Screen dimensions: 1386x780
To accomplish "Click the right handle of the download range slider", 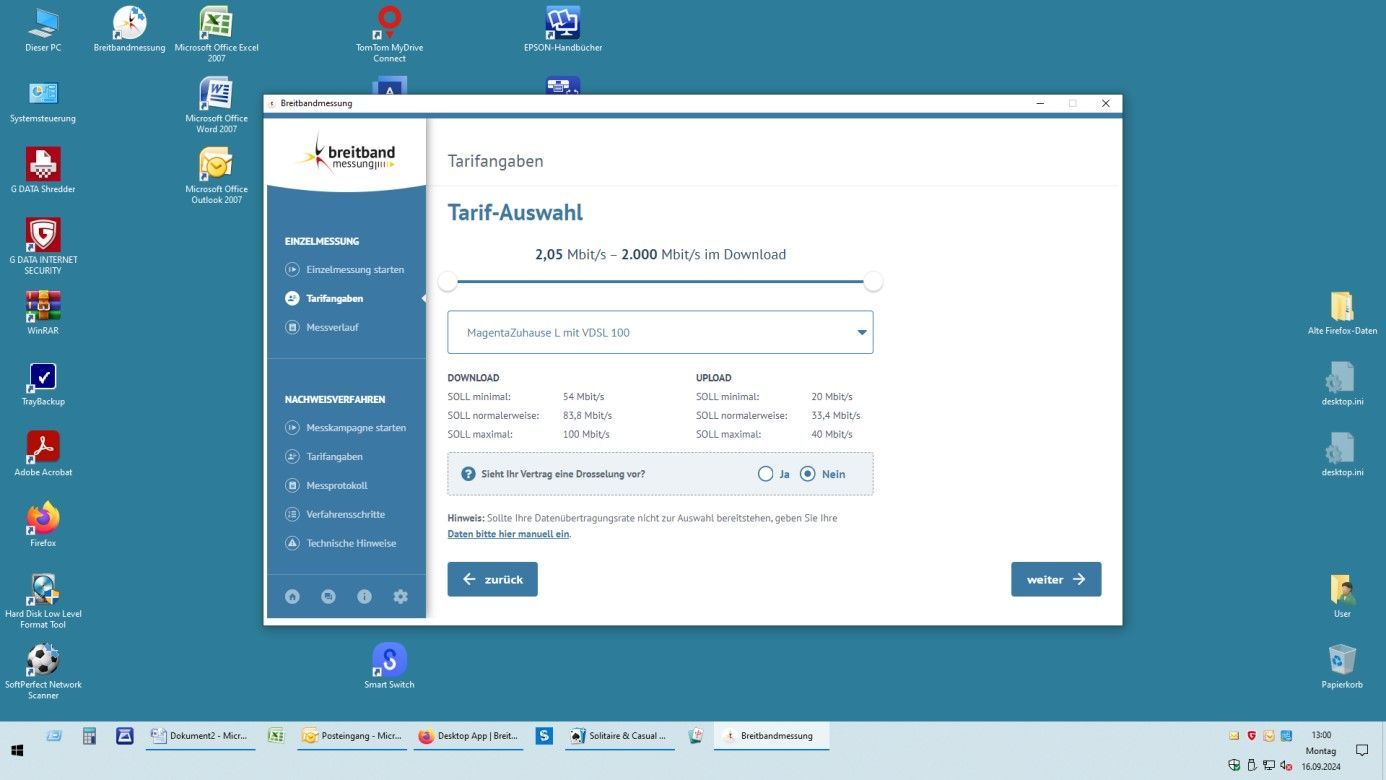I will coord(873,282).
